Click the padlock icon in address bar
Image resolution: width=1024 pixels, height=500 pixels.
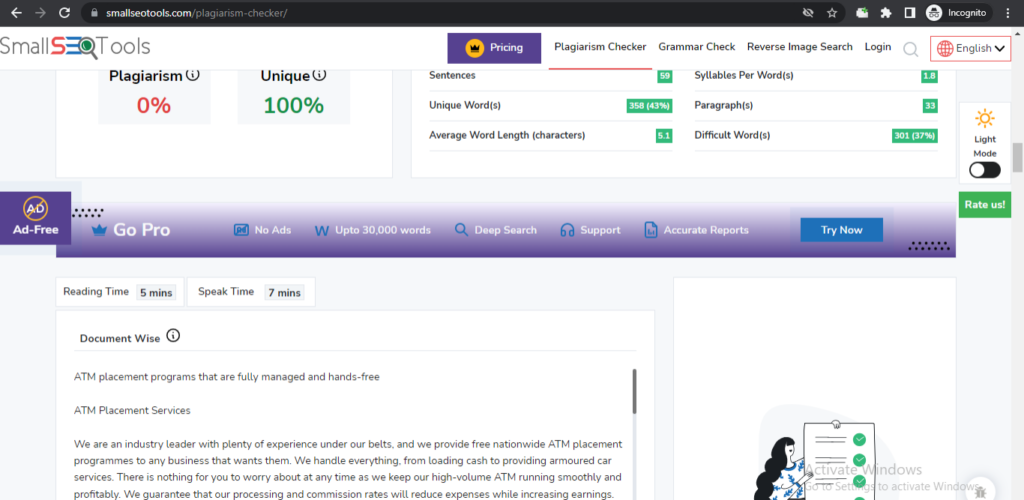[94, 12]
